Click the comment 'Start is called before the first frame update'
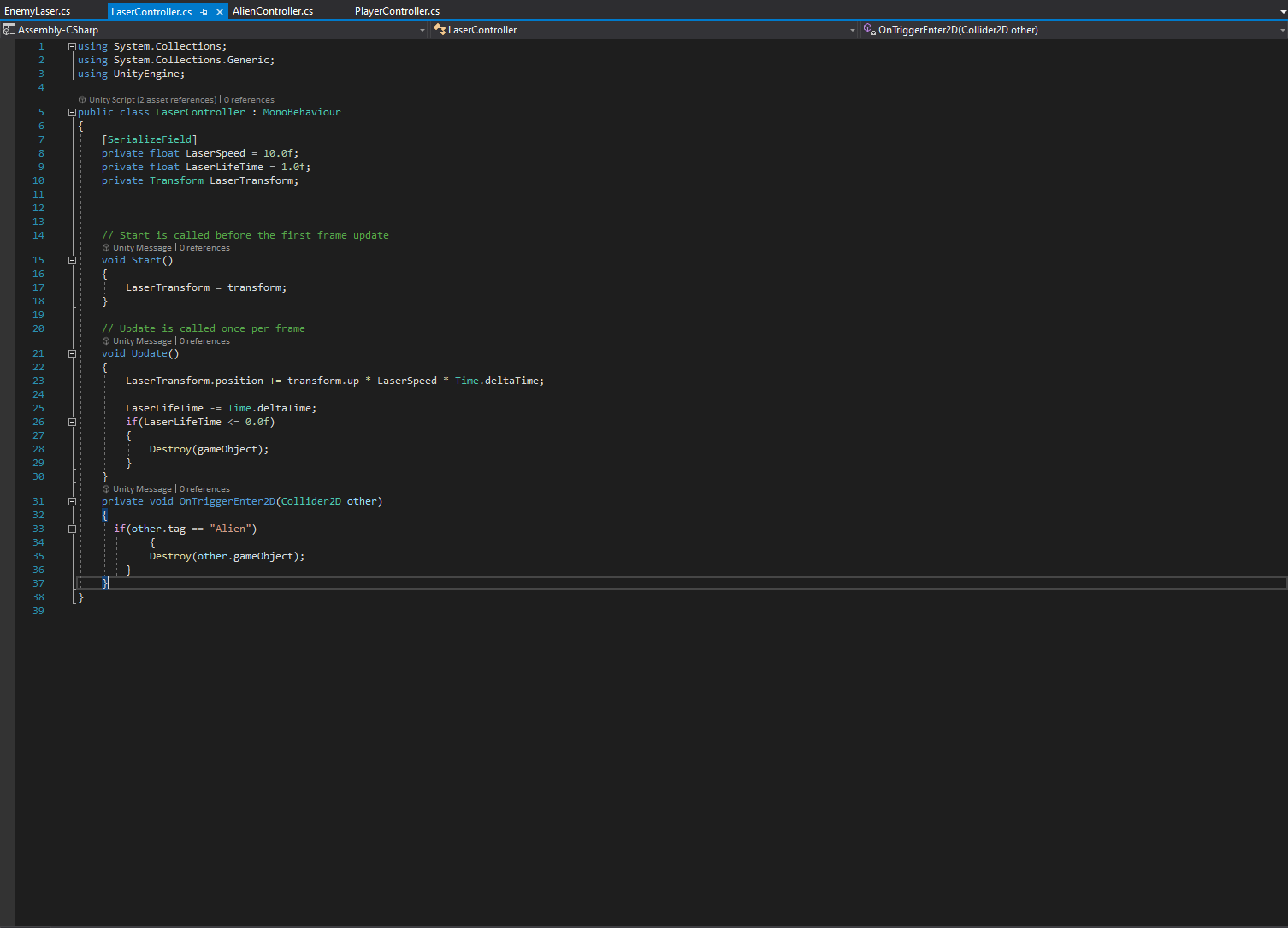Viewport: 1288px width, 928px height. click(245, 235)
